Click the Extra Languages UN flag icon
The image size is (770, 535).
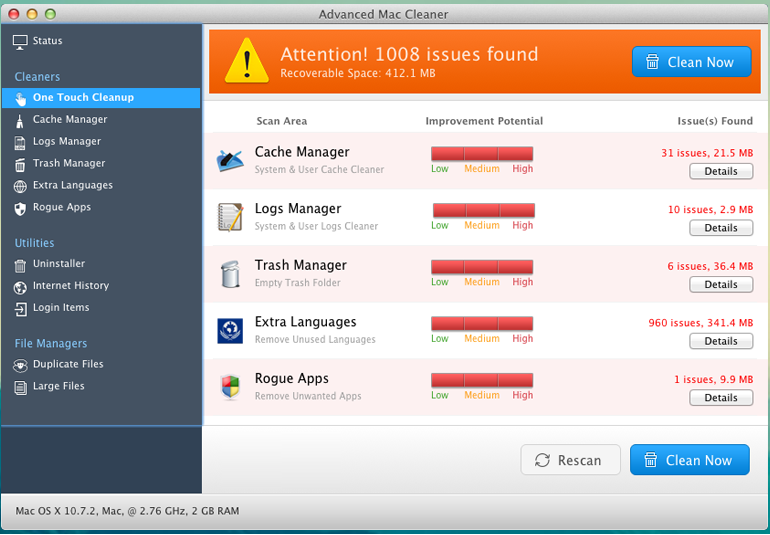pyautogui.click(x=230, y=331)
